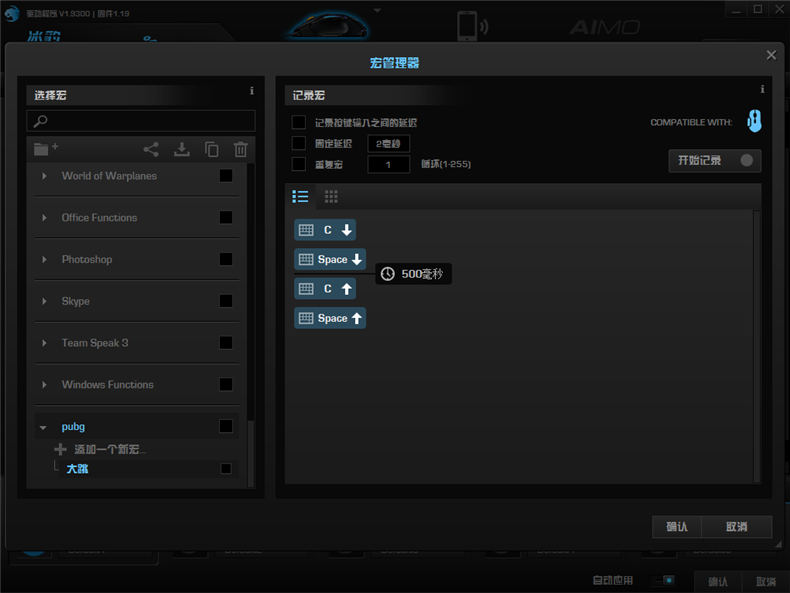
Task: Enable 记录按键输入之间的延迟 checkbox
Action: (x=298, y=122)
